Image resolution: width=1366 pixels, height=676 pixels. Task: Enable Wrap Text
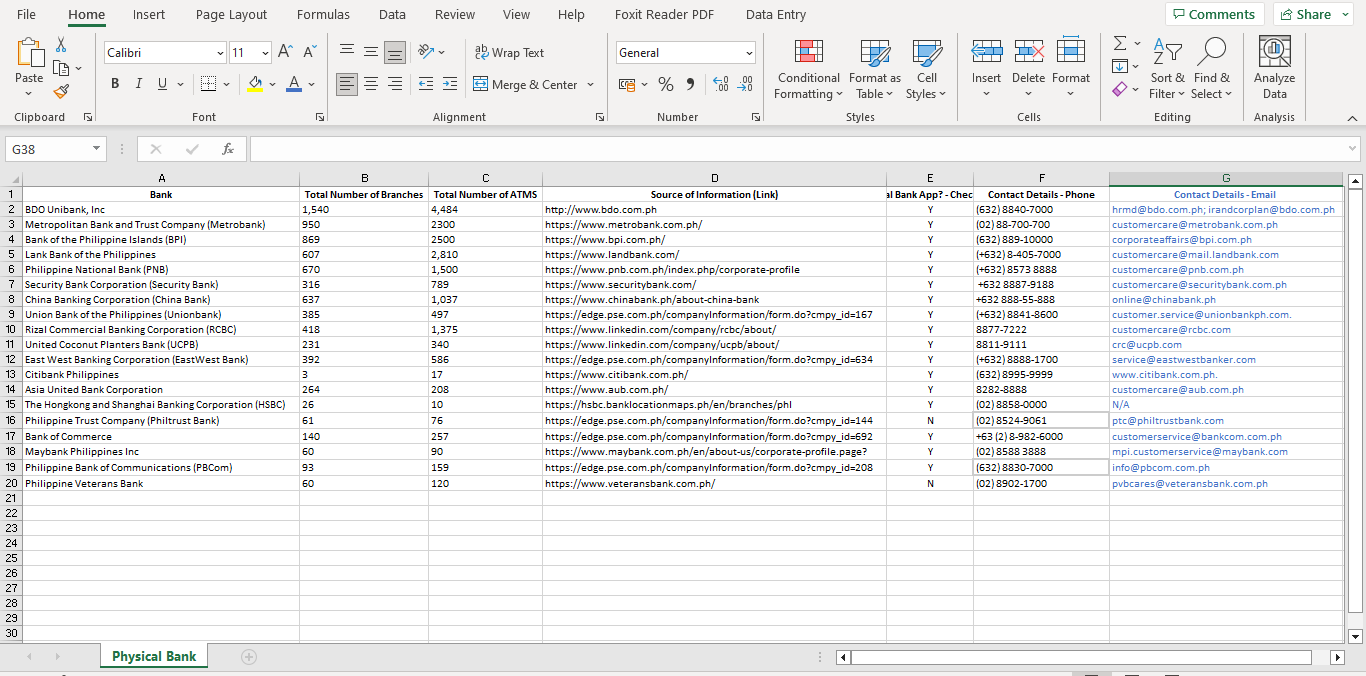[509, 52]
